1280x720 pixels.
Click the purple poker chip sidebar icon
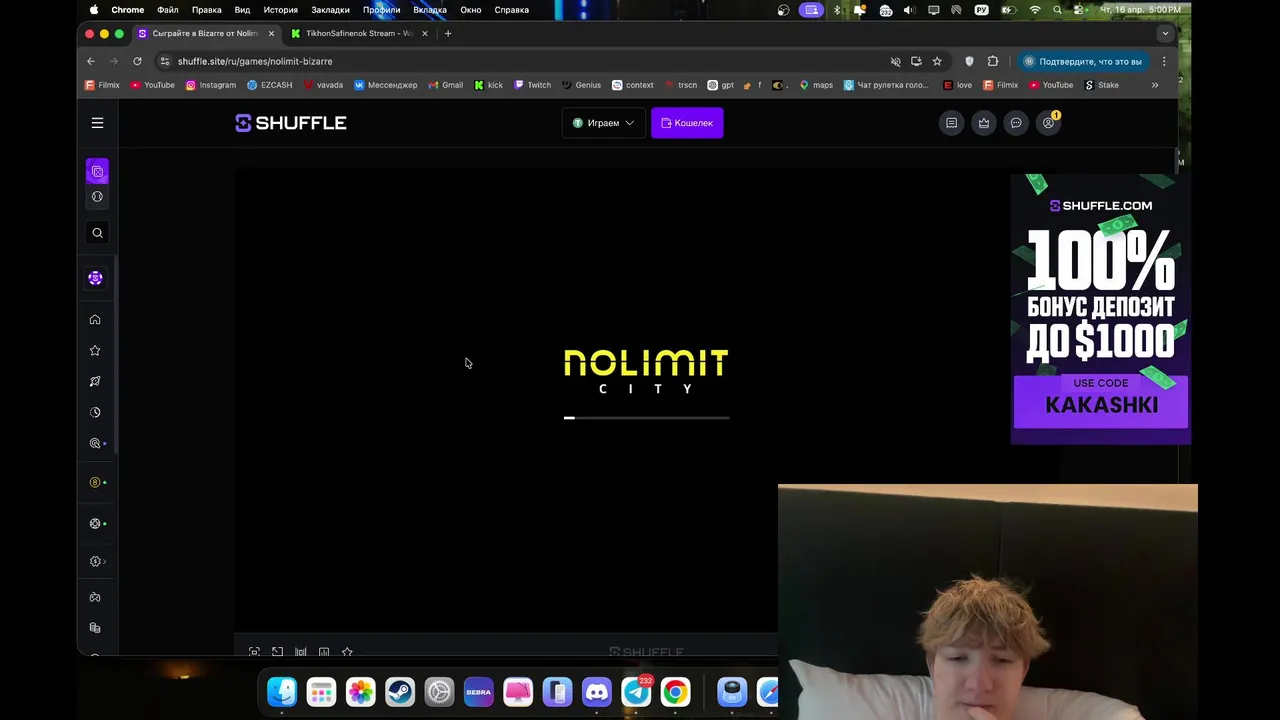(95, 278)
